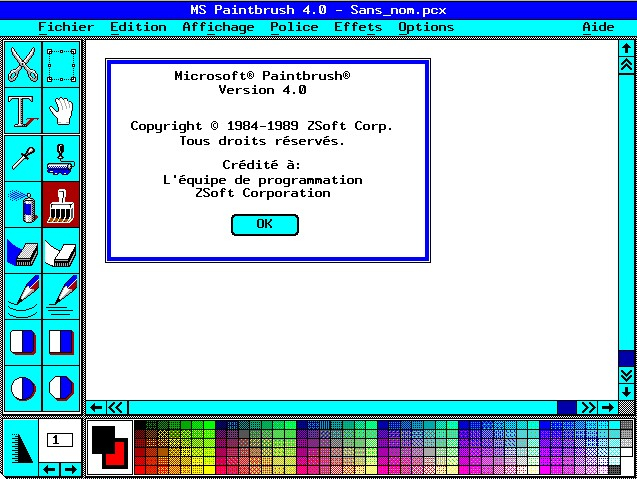This screenshot has height=479, width=637.
Task: Choose the Curve pencil tool
Action: point(23,296)
